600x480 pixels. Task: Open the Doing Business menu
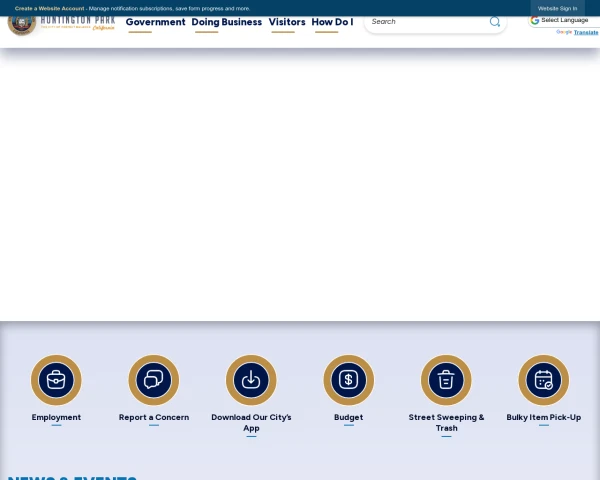click(x=227, y=22)
